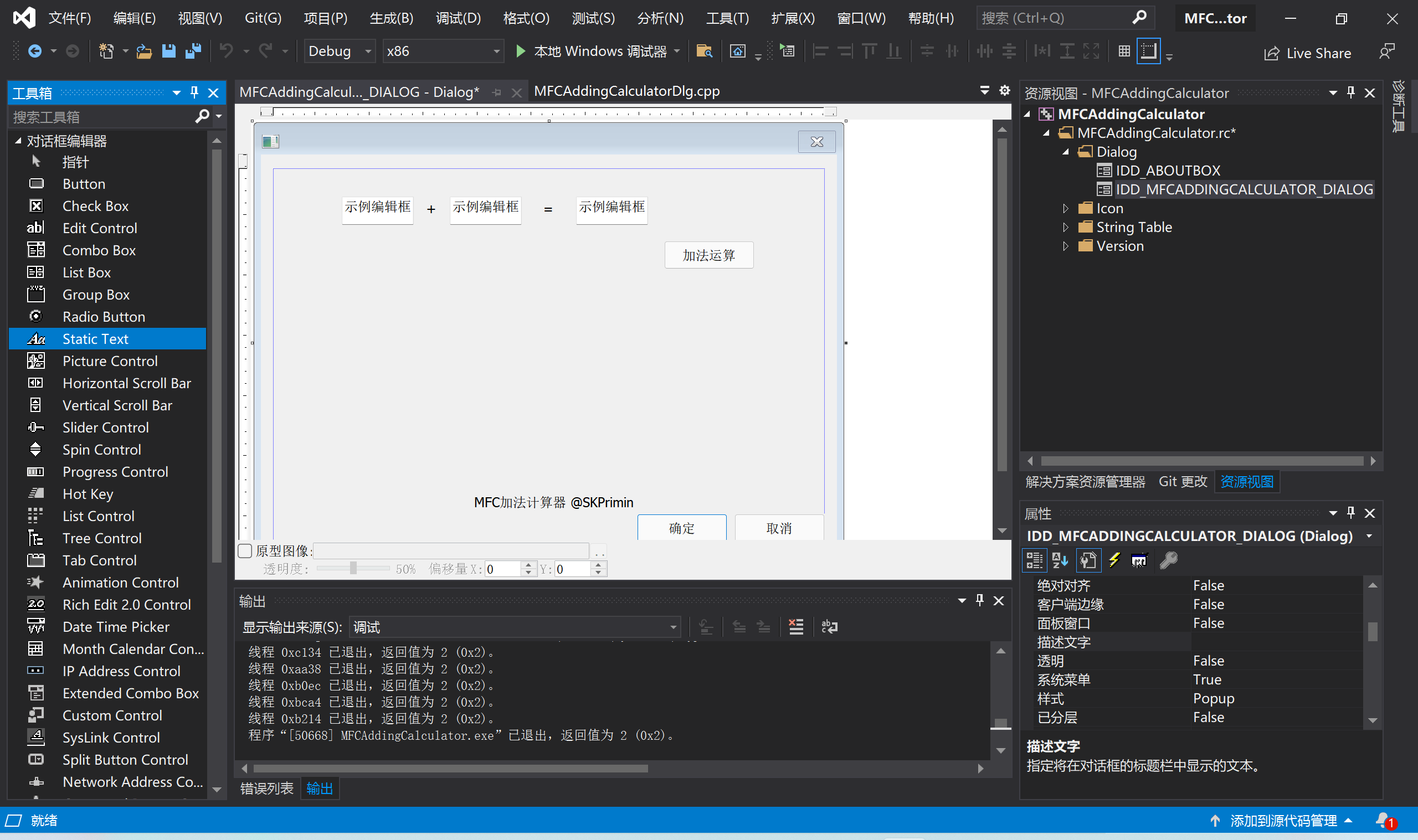Click the browse button for prototype image

(x=599, y=552)
